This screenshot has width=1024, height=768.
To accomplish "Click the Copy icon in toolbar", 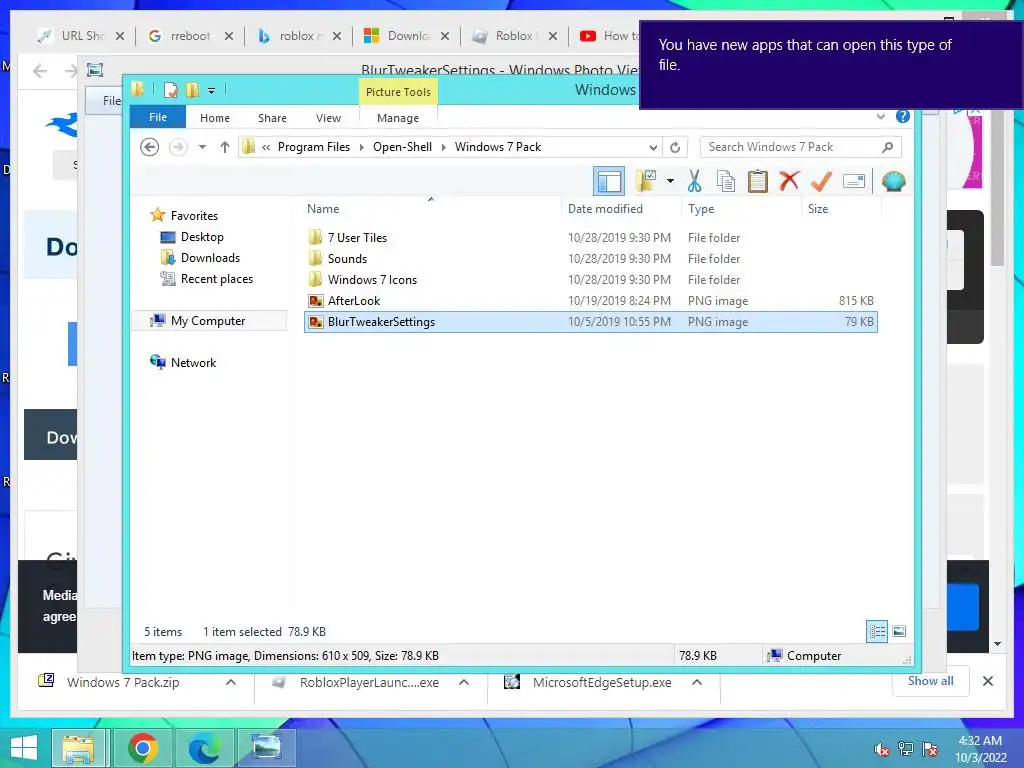I will [726, 181].
